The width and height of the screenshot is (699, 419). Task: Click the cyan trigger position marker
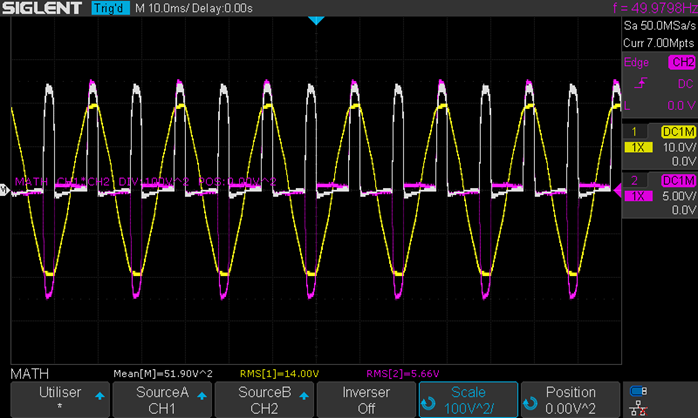316,21
